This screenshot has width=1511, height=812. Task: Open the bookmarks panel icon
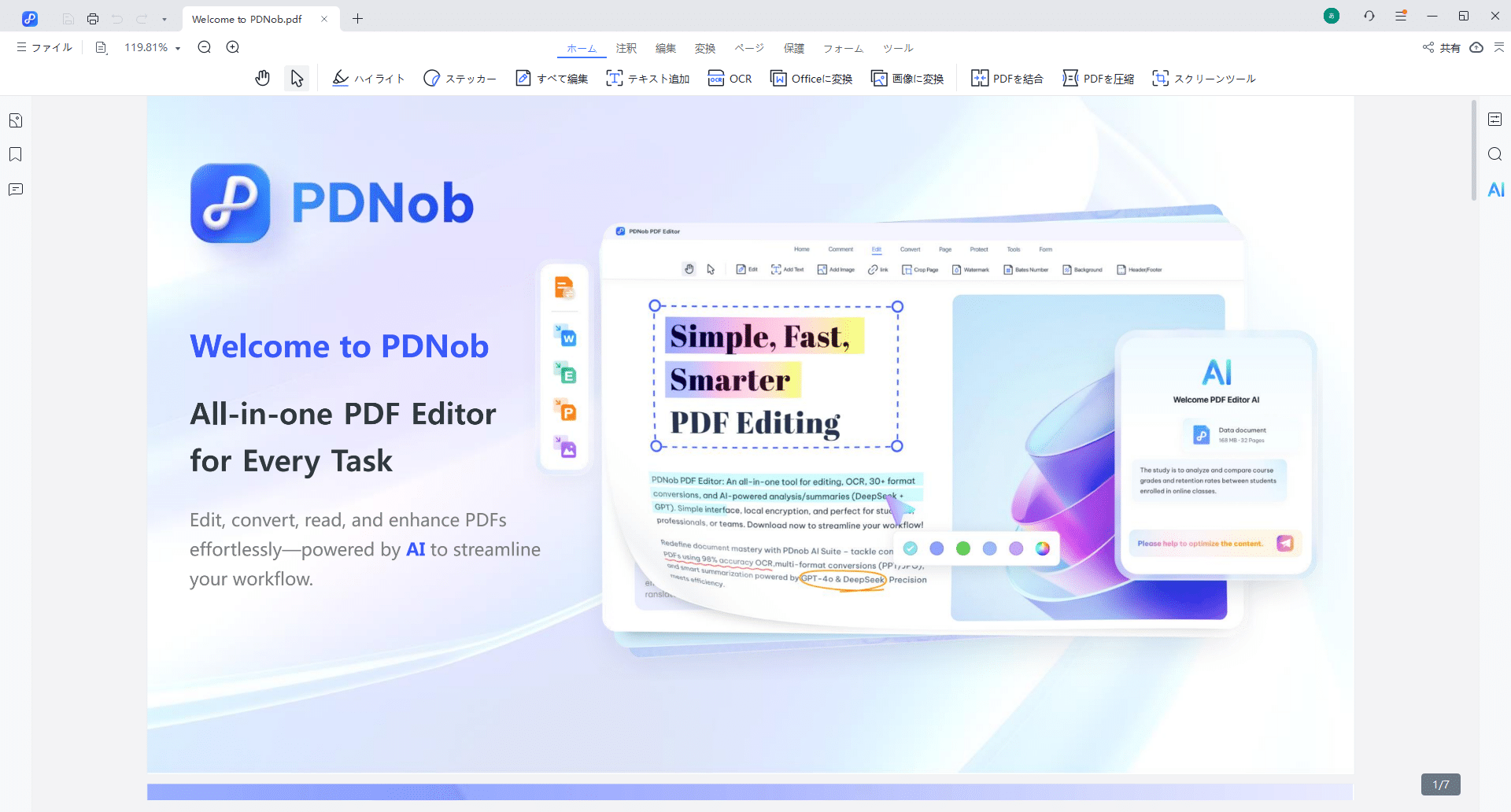point(16,154)
